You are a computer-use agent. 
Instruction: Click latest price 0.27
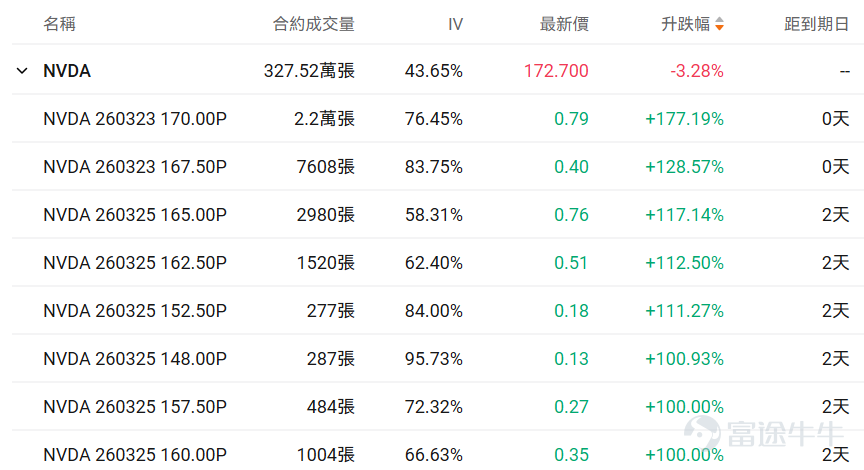[x=571, y=407]
